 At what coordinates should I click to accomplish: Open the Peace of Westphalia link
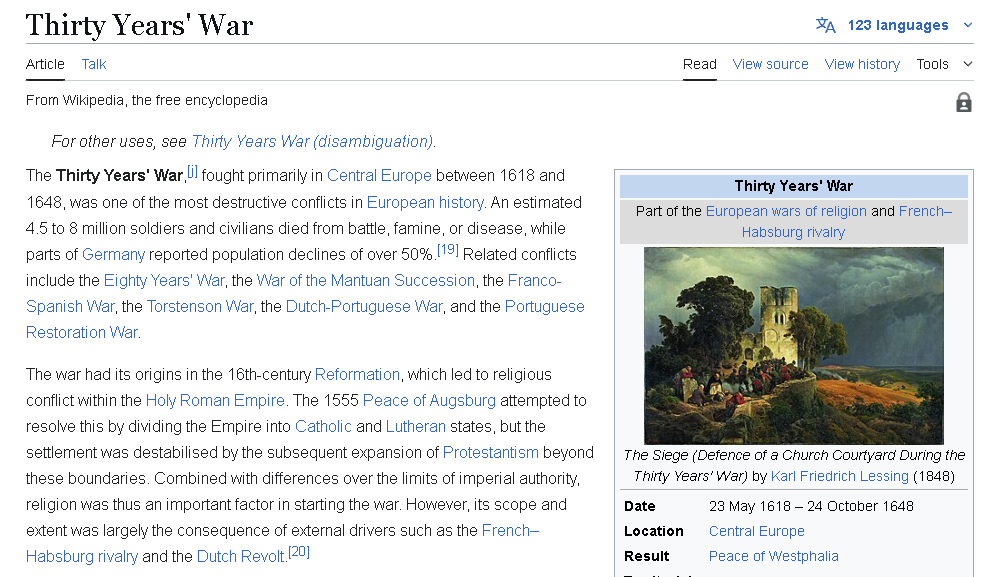(x=773, y=556)
